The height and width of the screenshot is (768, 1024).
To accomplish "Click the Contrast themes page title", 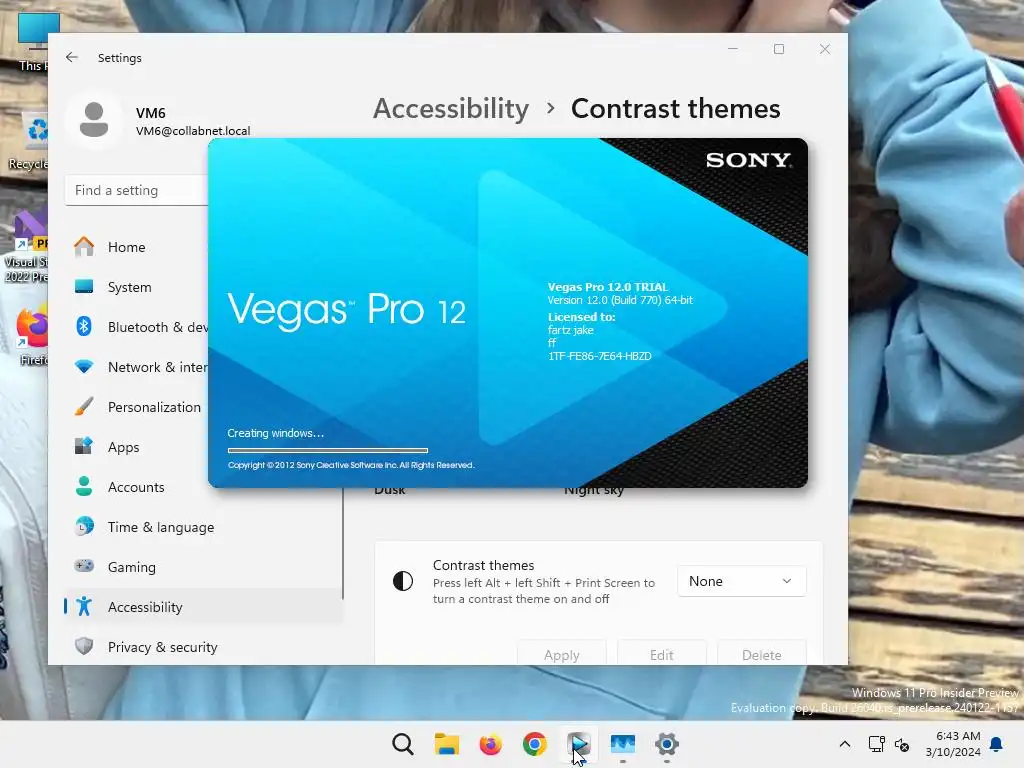I will coord(675,108).
